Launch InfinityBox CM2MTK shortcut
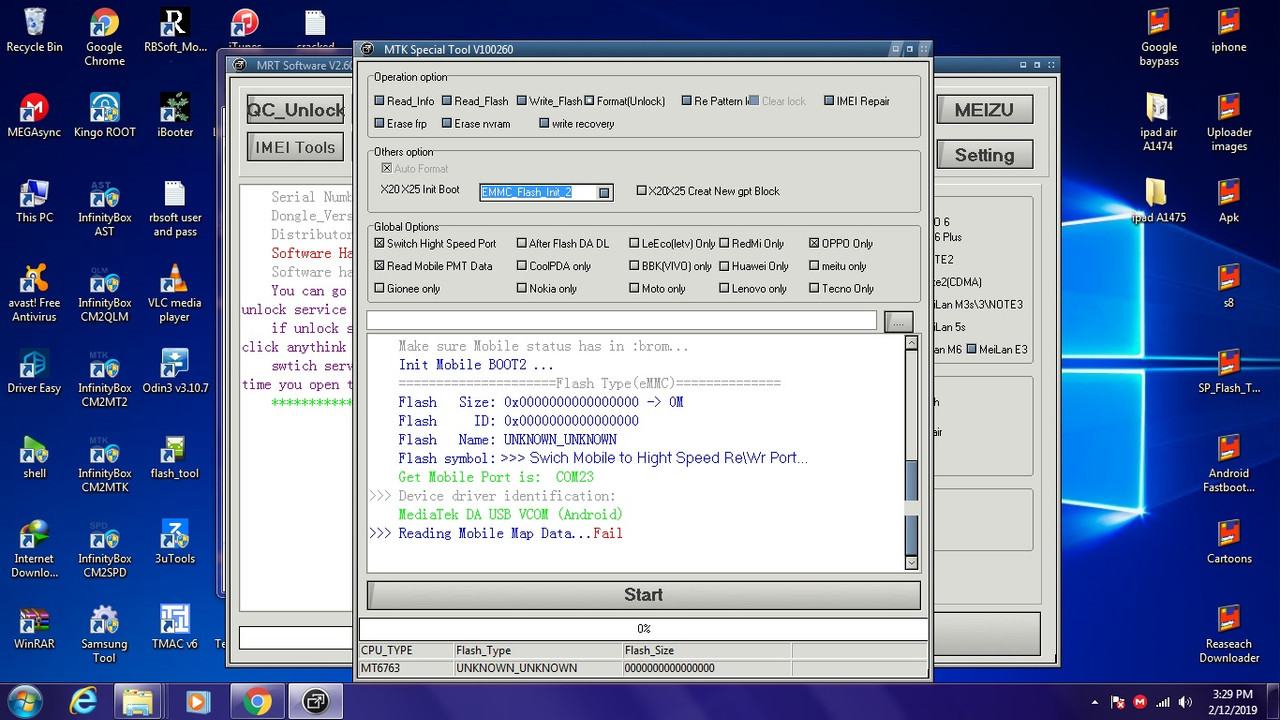 [x=104, y=464]
